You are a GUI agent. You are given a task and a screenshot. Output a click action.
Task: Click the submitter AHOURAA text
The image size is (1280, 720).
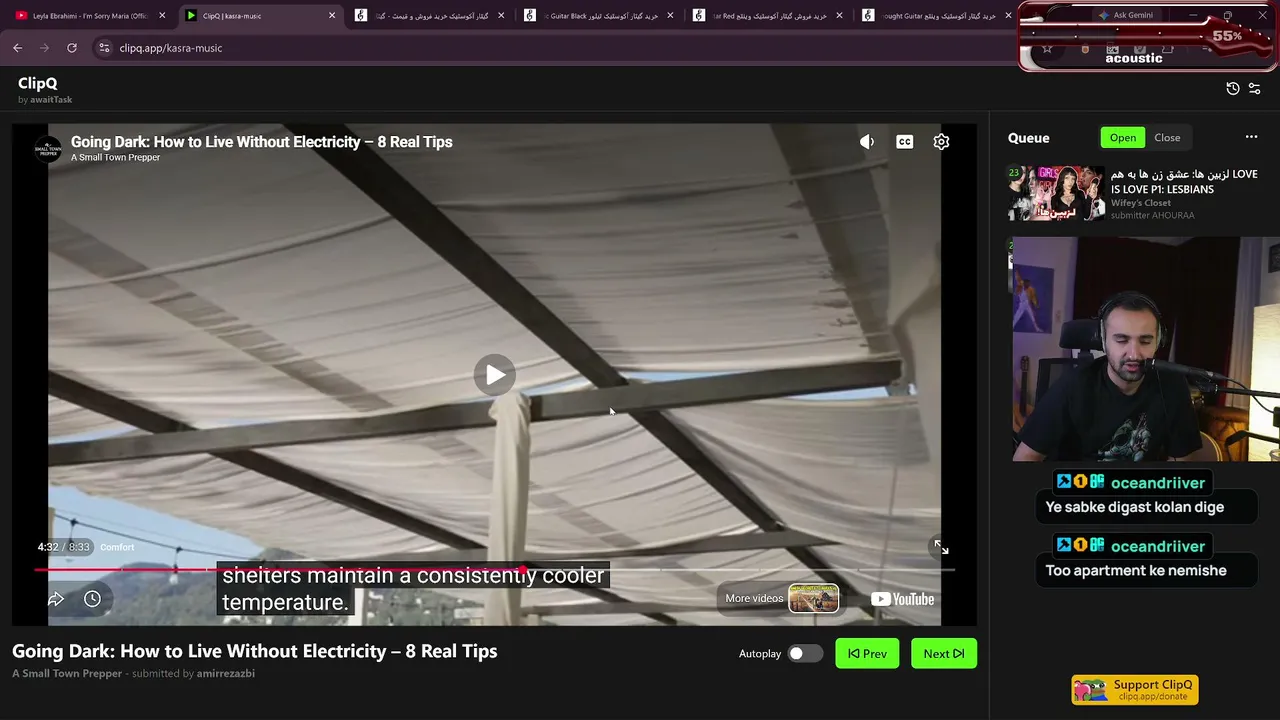tap(1173, 216)
